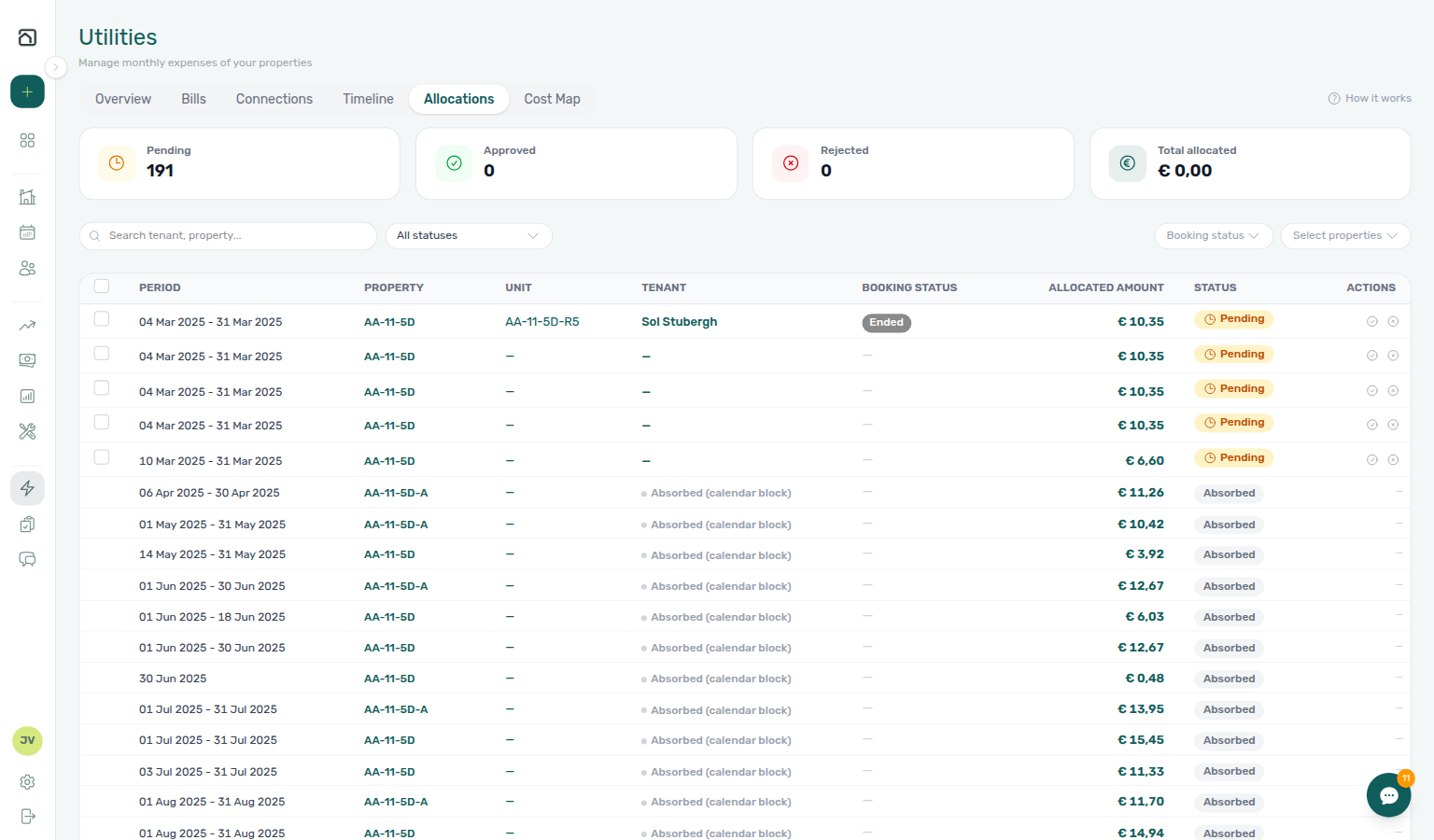The image size is (1434, 840).
Task: Open the reports bar chart icon
Action: pos(27,396)
